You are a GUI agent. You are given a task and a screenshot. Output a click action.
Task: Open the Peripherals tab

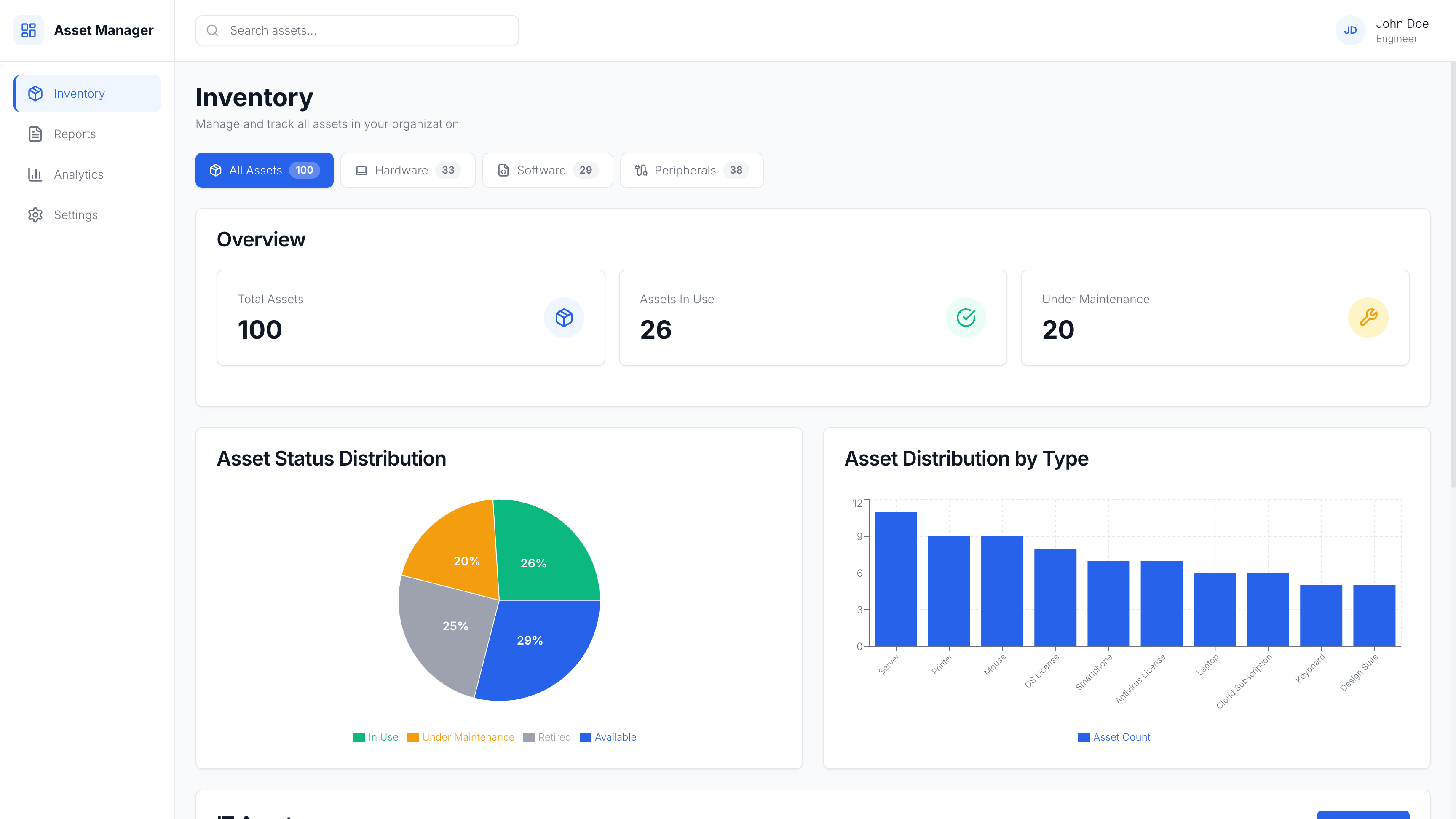pos(691,170)
